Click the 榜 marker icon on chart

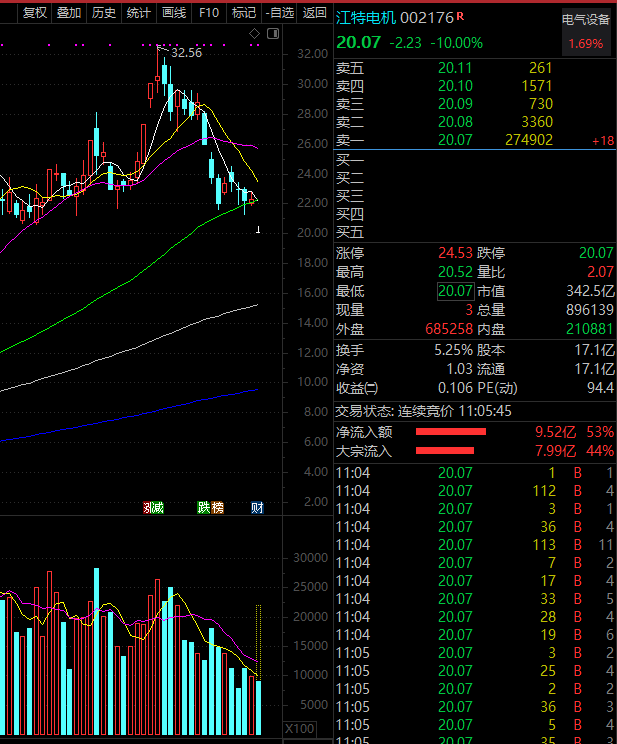click(216, 508)
